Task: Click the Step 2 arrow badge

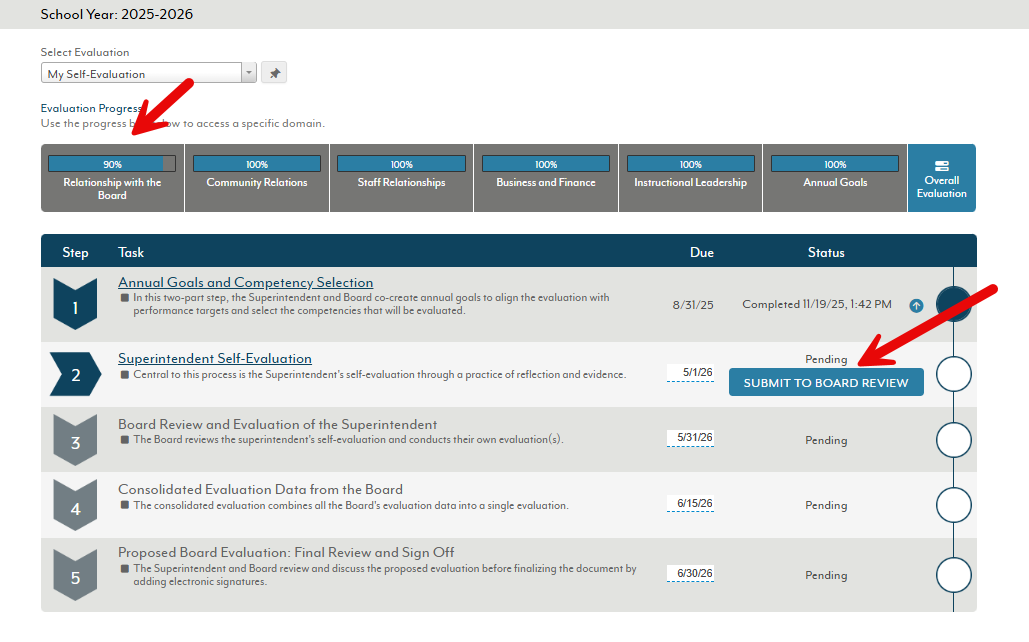Action: pos(75,374)
